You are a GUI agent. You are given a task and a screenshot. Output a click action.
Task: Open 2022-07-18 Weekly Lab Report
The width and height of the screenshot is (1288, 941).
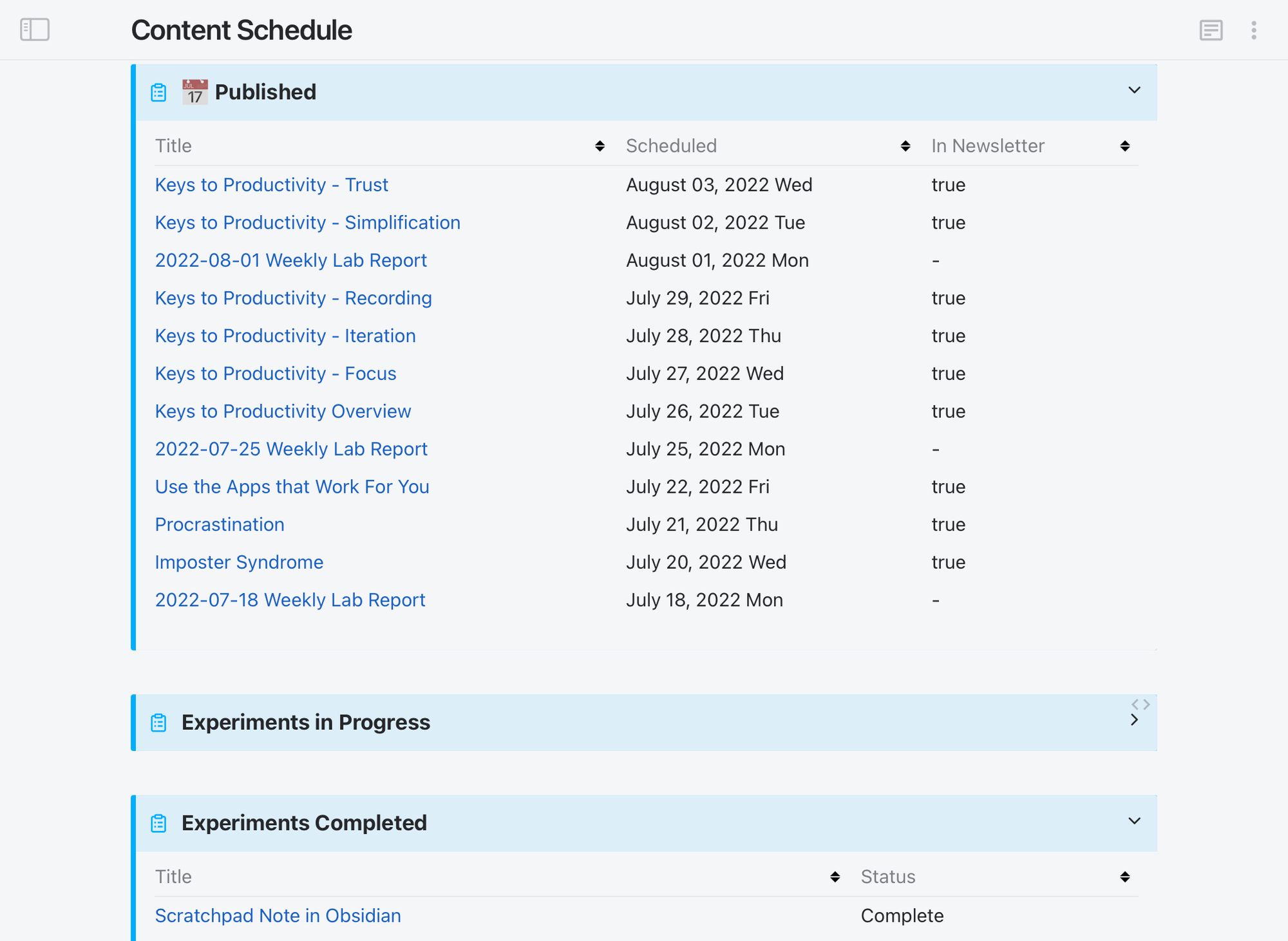click(x=290, y=600)
